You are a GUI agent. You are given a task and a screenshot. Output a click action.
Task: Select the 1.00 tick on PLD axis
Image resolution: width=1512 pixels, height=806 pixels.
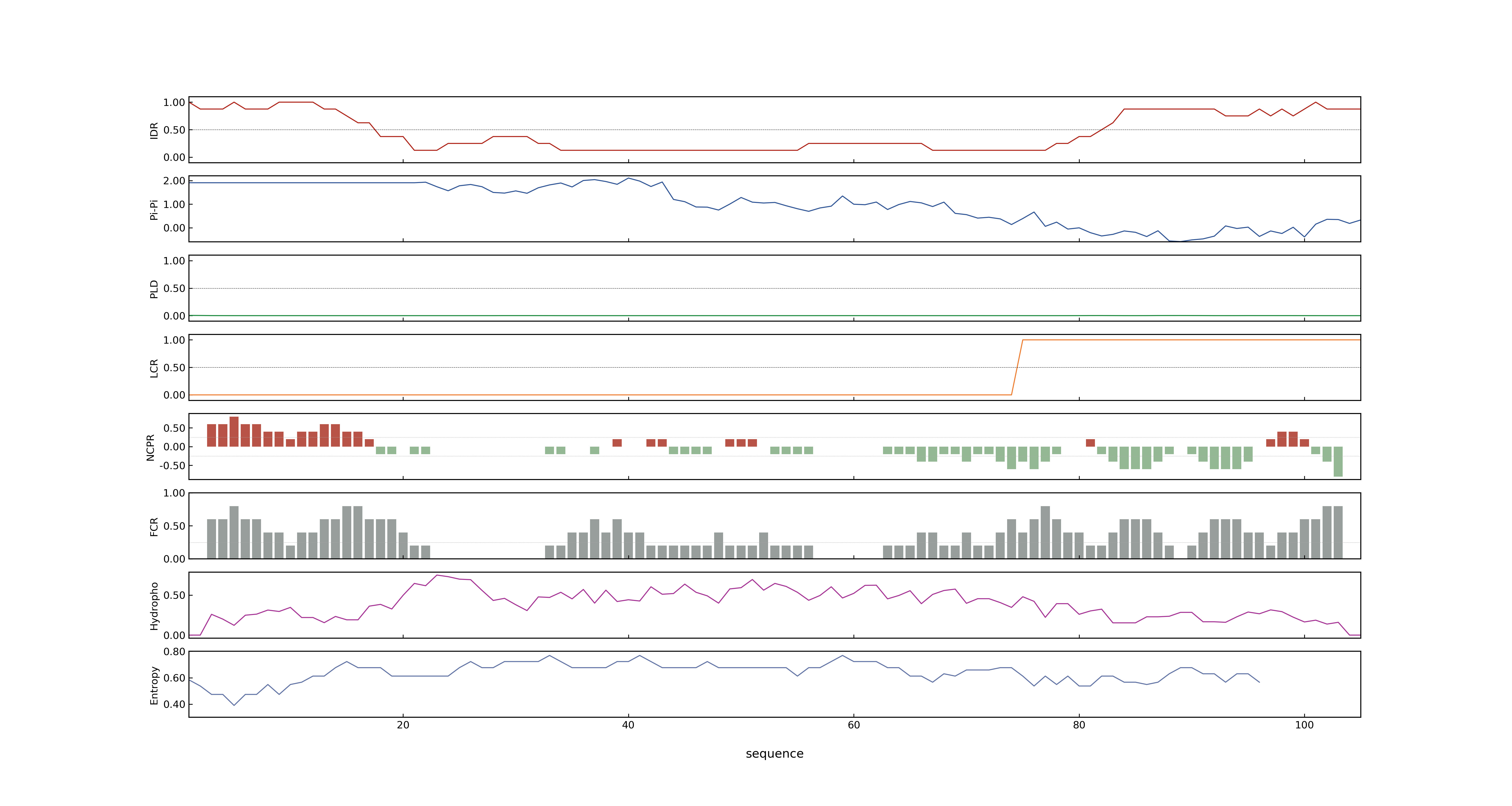tap(174, 260)
